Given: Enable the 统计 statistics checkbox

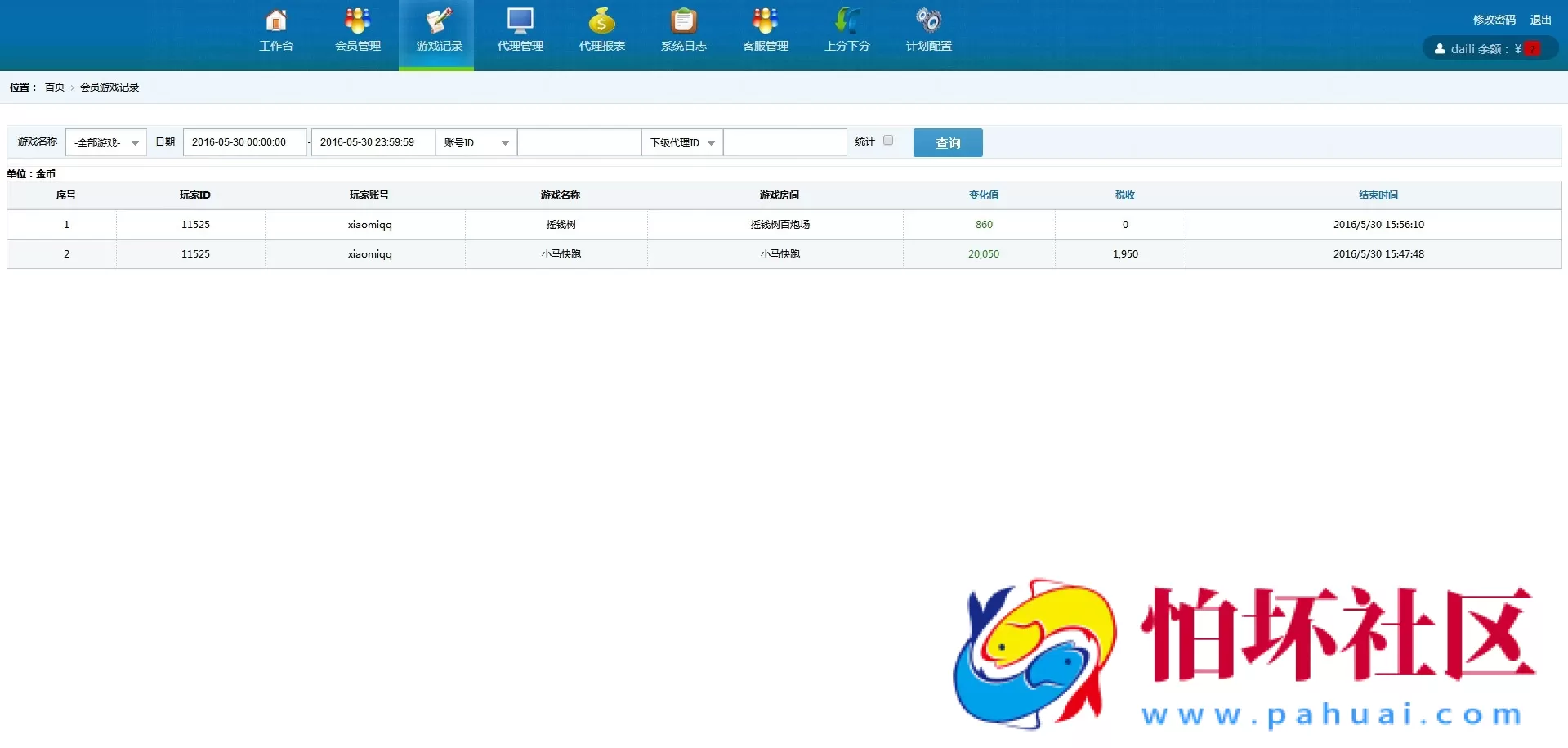Looking at the screenshot, I should (x=888, y=140).
